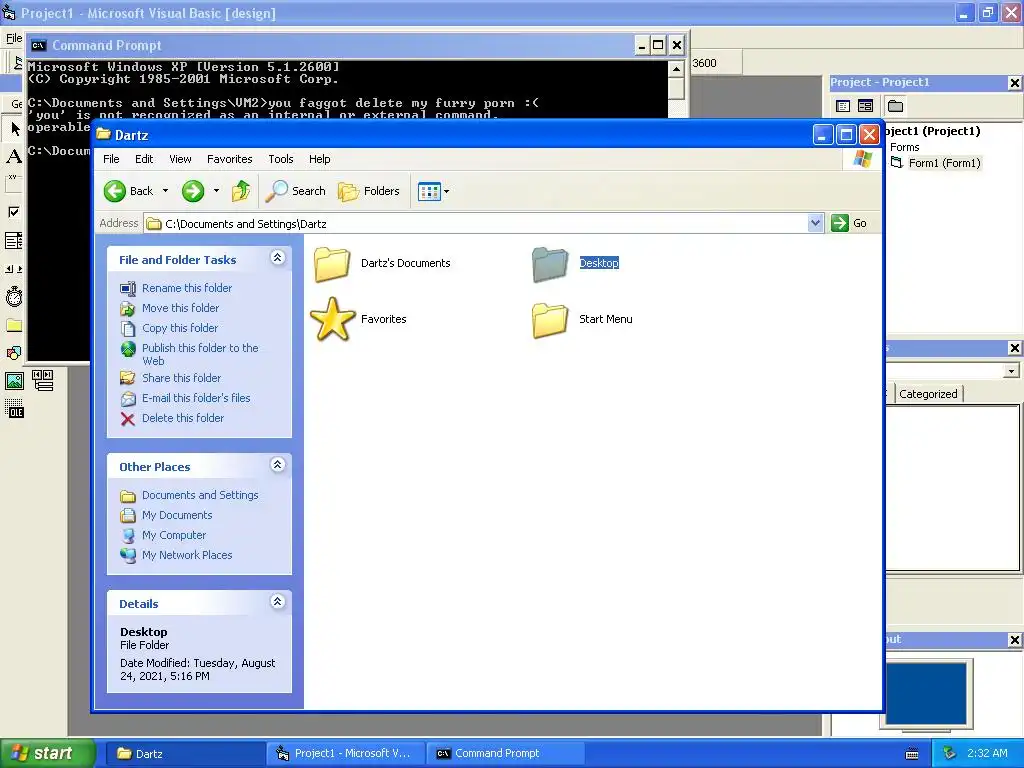
Task: Click View Object icon in Project panel
Action: click(865, 106)
